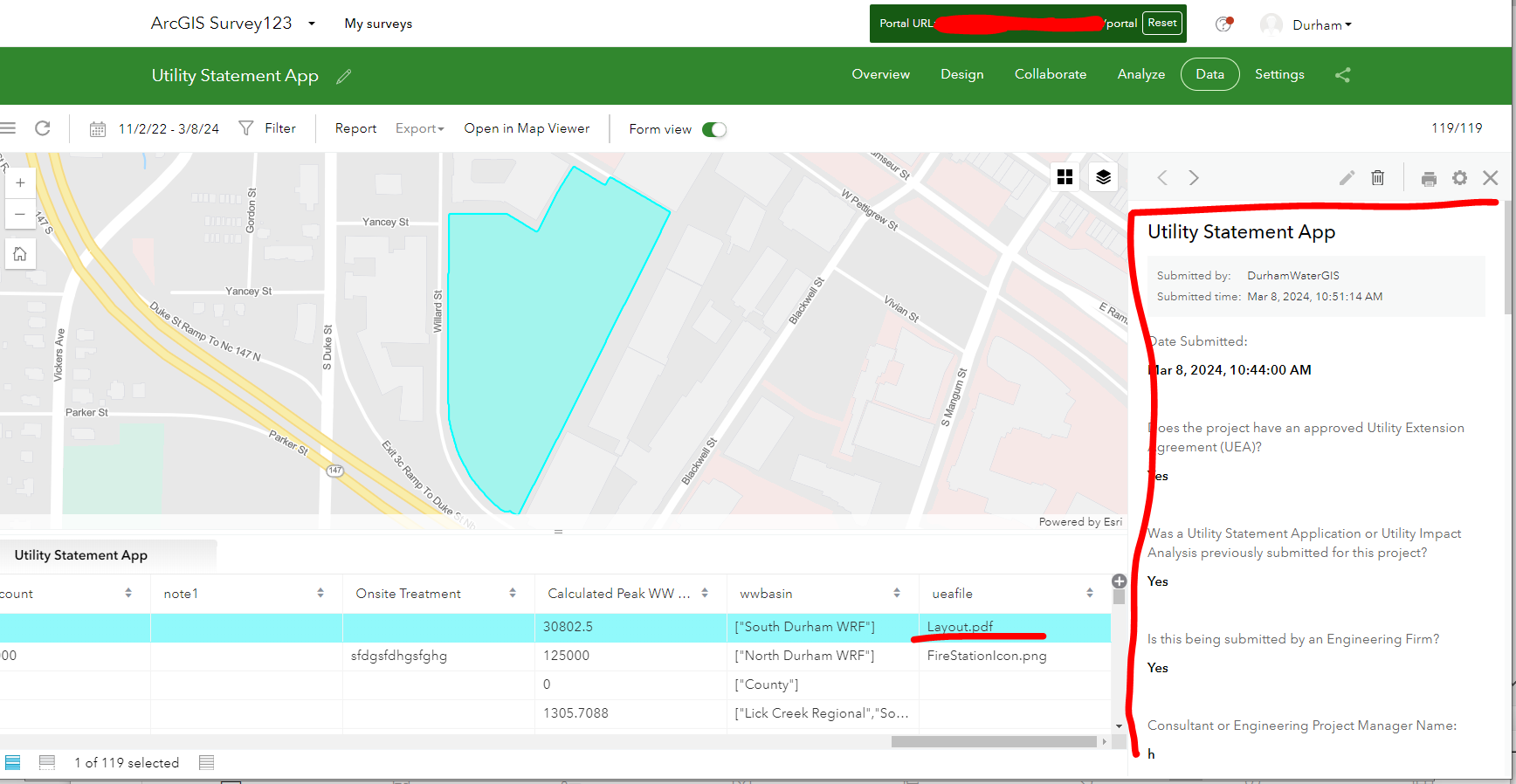Viewport: 1516px width, 784px height.
Task: Open the map layers icon
Action: coord(1104,177)
